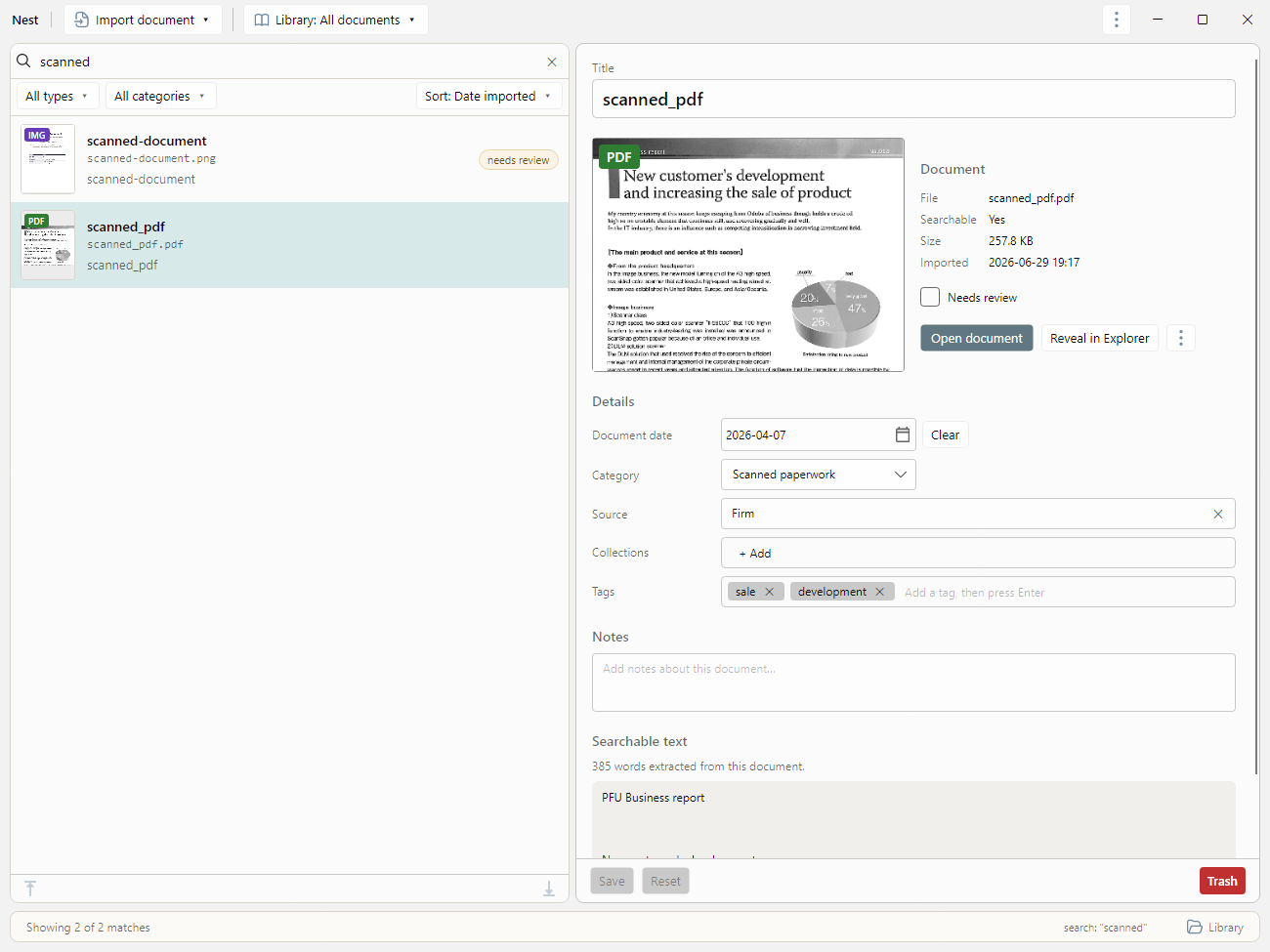Click the detail panel scrollbar
The height and width of the screenshot is (952, 1270).
tap(1256, 415)
